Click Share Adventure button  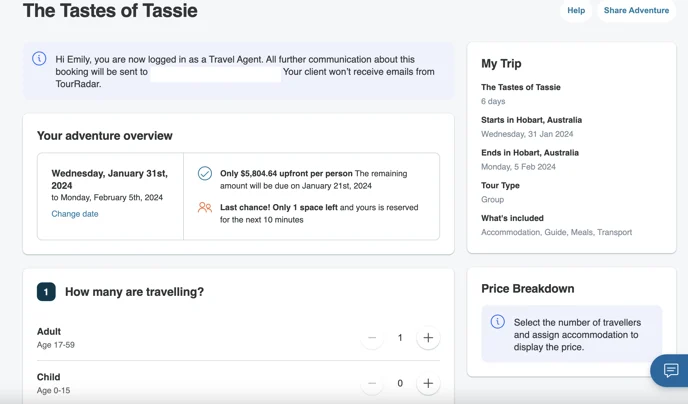pos(636,11)
